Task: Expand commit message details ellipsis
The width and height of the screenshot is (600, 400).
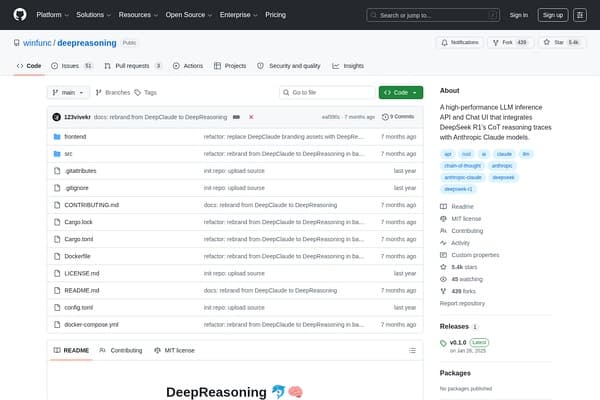Action: coord(236,117)
